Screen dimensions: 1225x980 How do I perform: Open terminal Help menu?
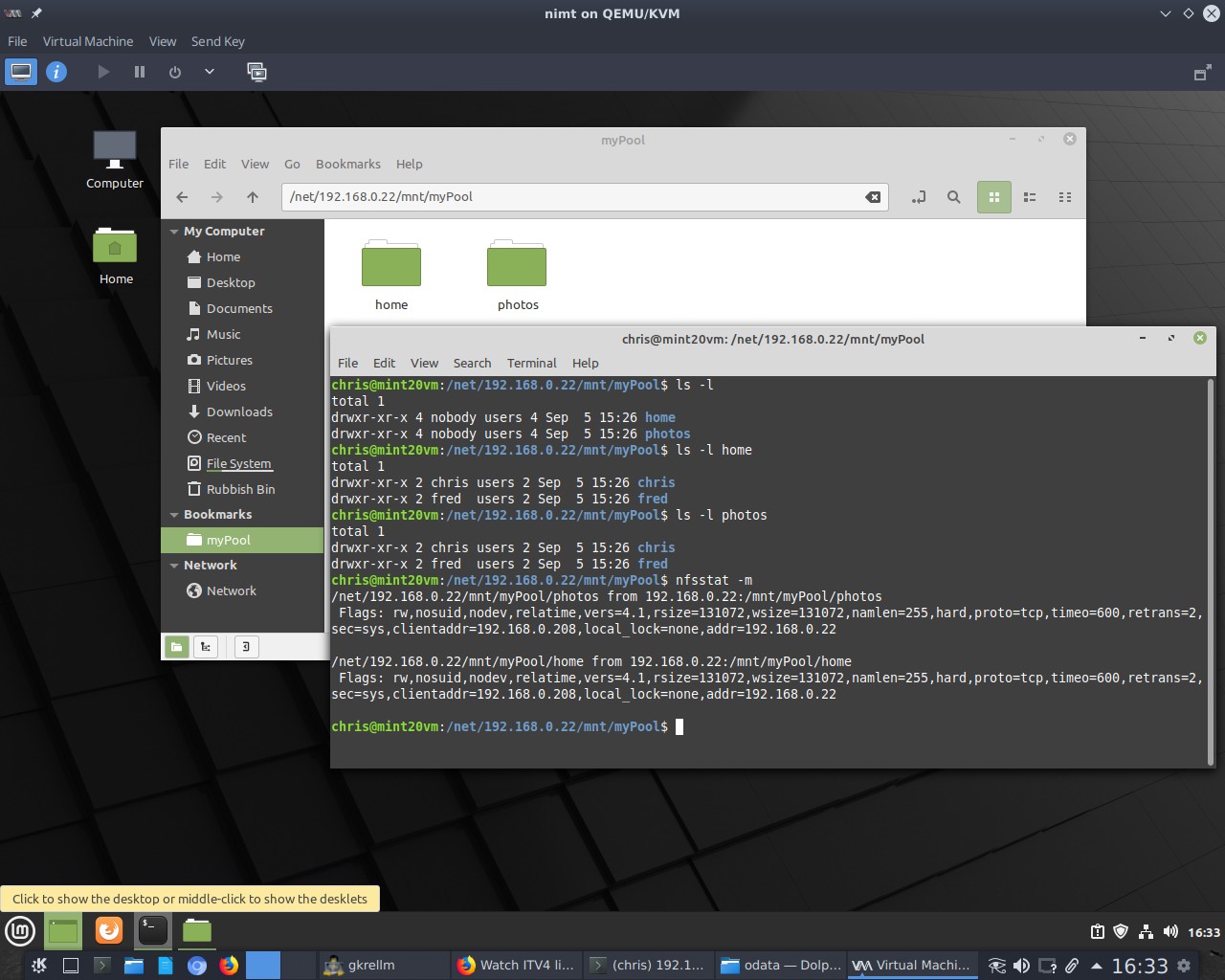click(x=586, y=363)
